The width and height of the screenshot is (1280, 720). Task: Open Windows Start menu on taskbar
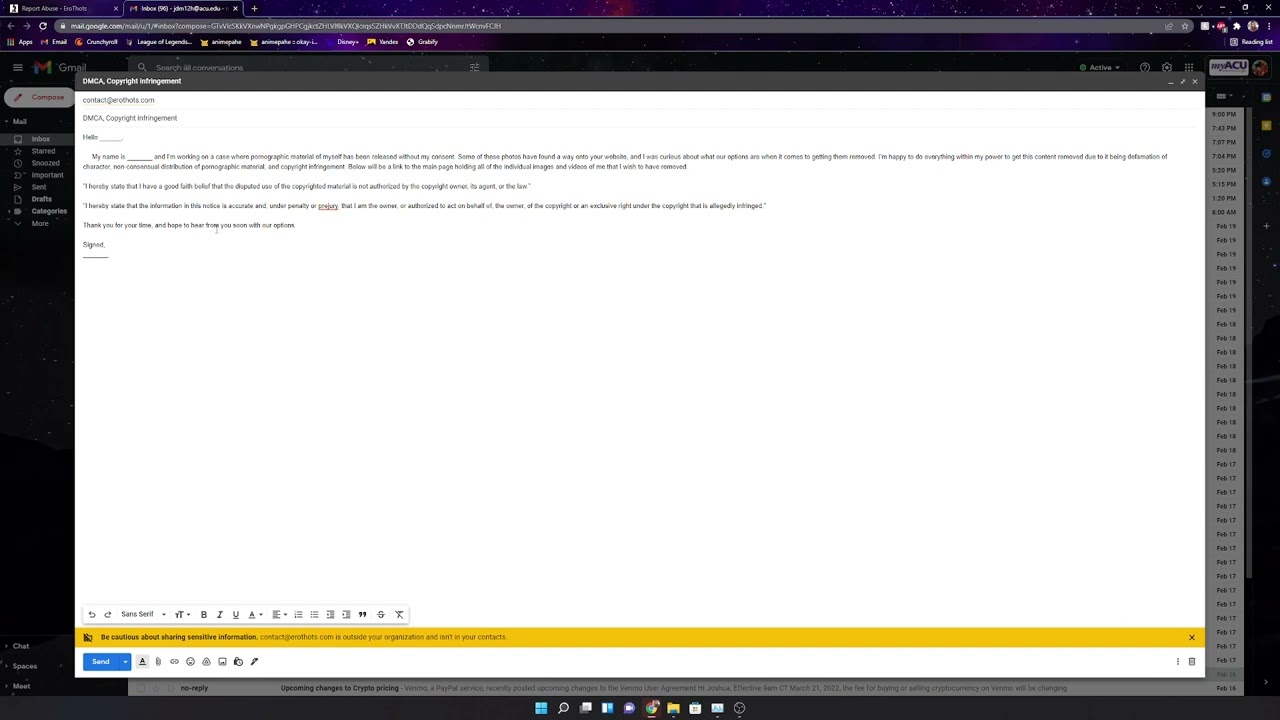click(x=541, y=708)
